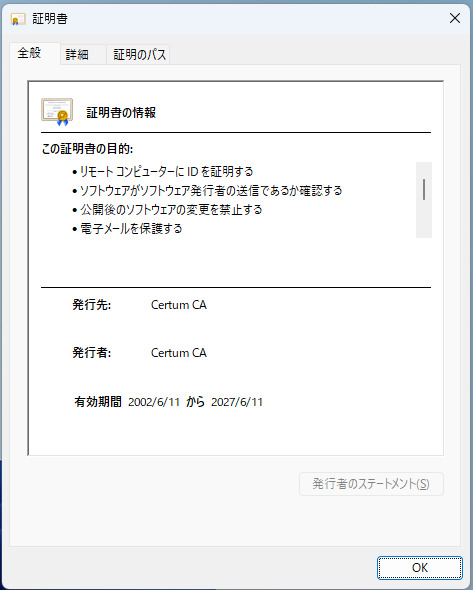Click the certificate ribbon icon beside 証明書の情報
Screen dimensions: 473x590
pyautogui.click(x=57, y=112)
